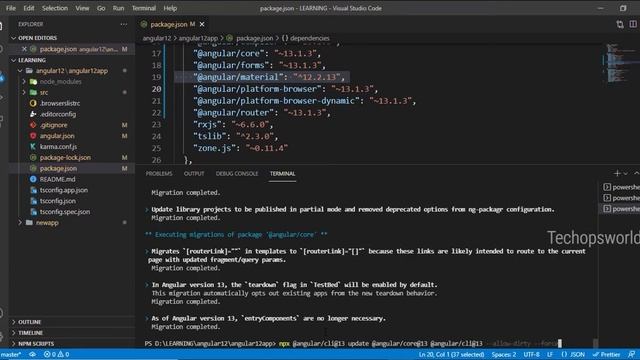Click the master branch status item
The width and height of the screenshot is (640, 360).
point(11,354)
